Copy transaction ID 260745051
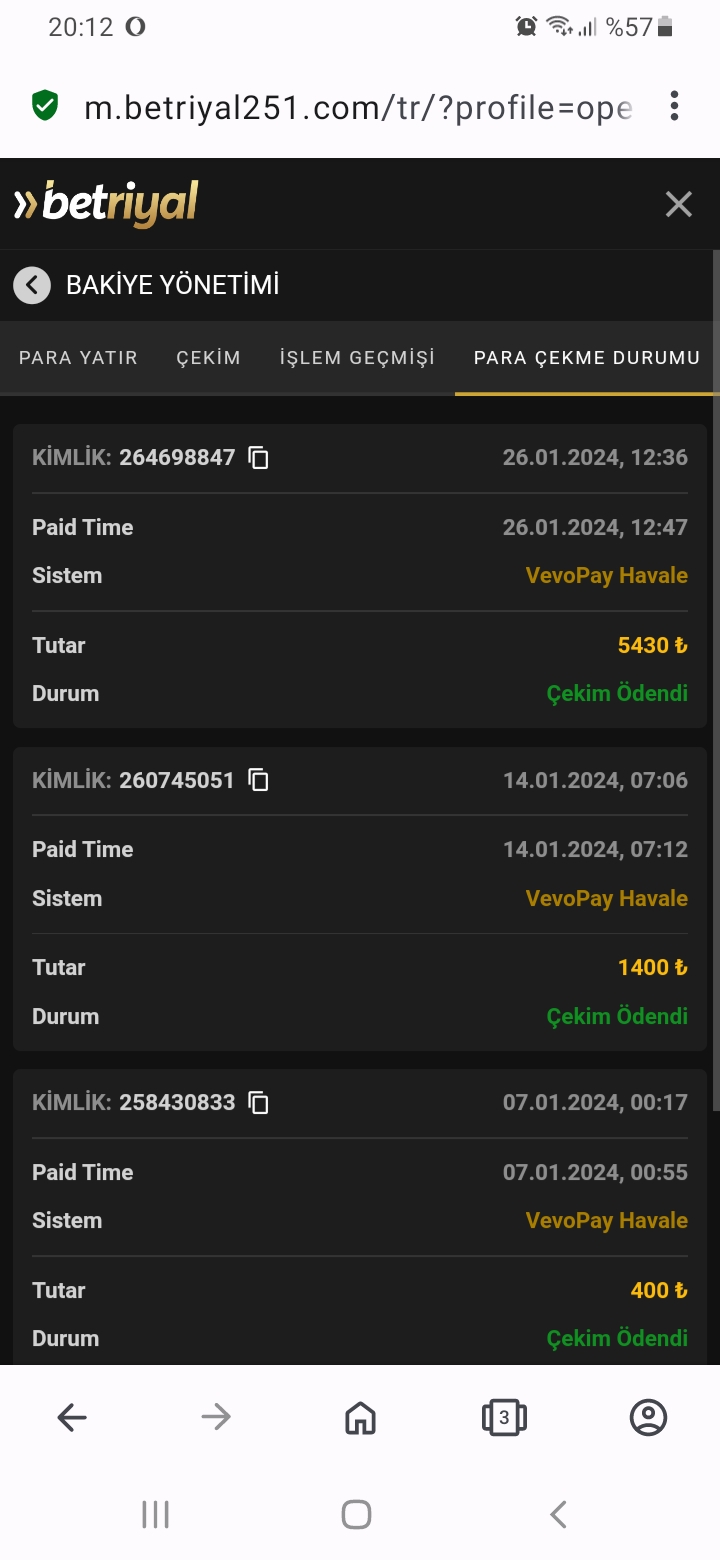This screenshot has width=720, height=1560. [259, 780]
